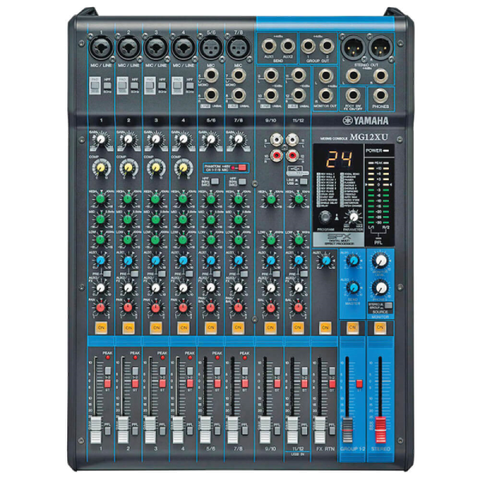480x480 pixels.
Task: Click channel 11/12 white RCA left input
Action: click(292, 139)
